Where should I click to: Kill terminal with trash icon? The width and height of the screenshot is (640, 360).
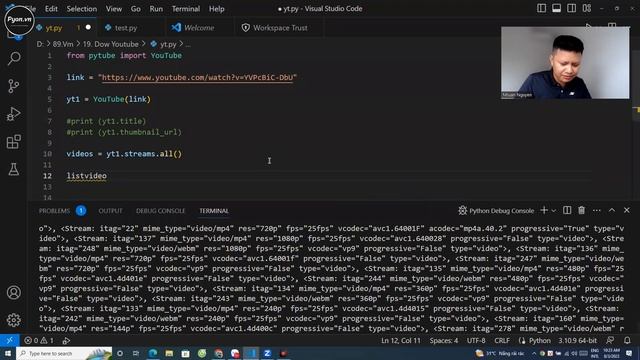[582, 210]
